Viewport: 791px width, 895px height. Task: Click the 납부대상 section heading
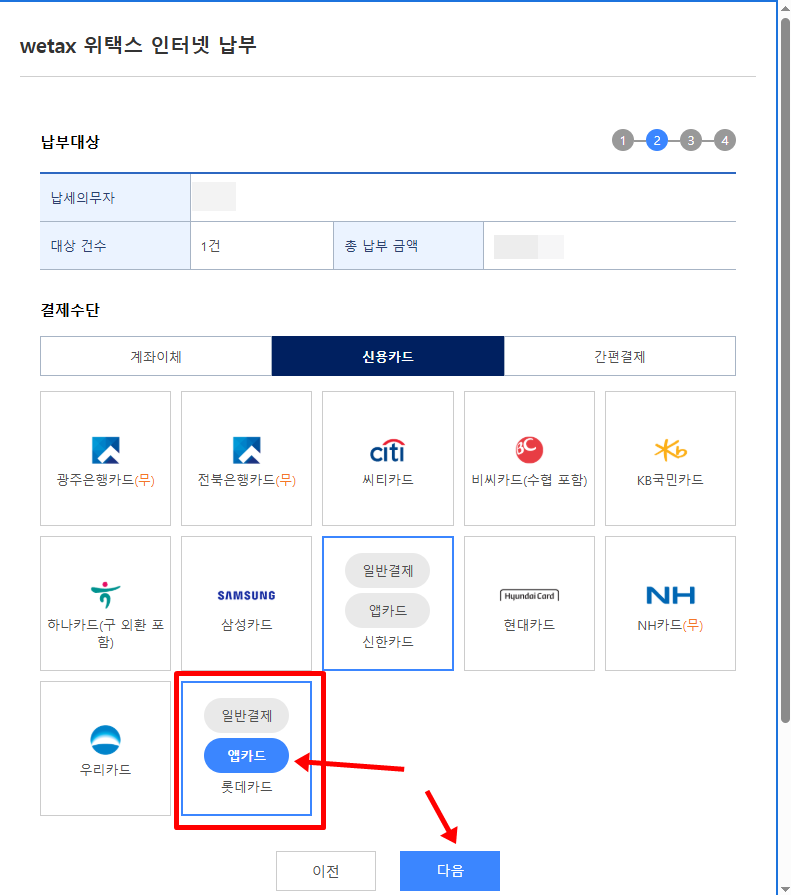click(x=70, y=142)
